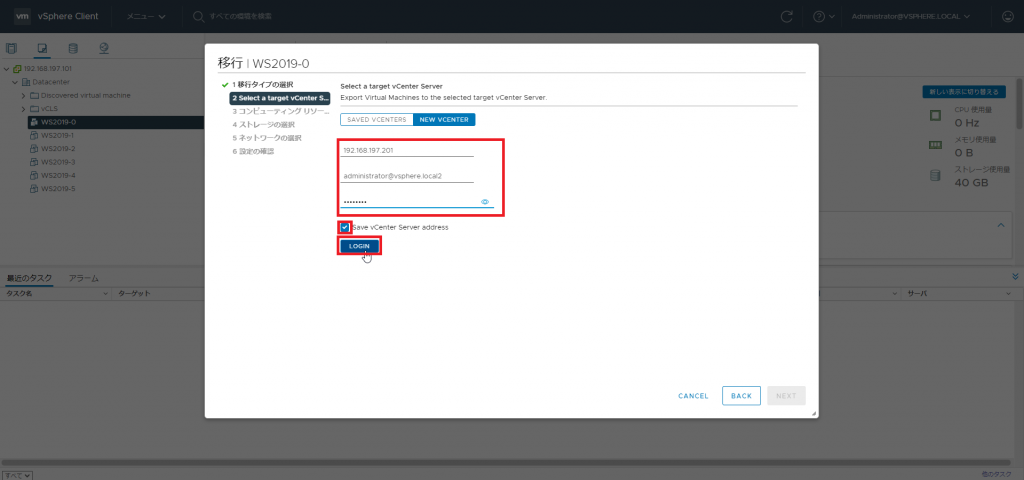Screen dimensions: 1024x480
Task: Select WS2019-5 virtual machine
Action: point(57,189)
